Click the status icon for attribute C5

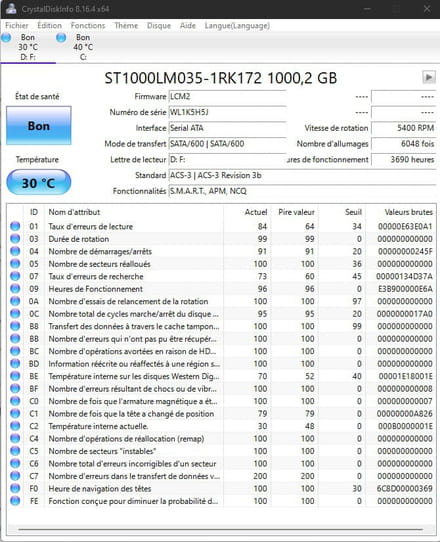point(15,451)
